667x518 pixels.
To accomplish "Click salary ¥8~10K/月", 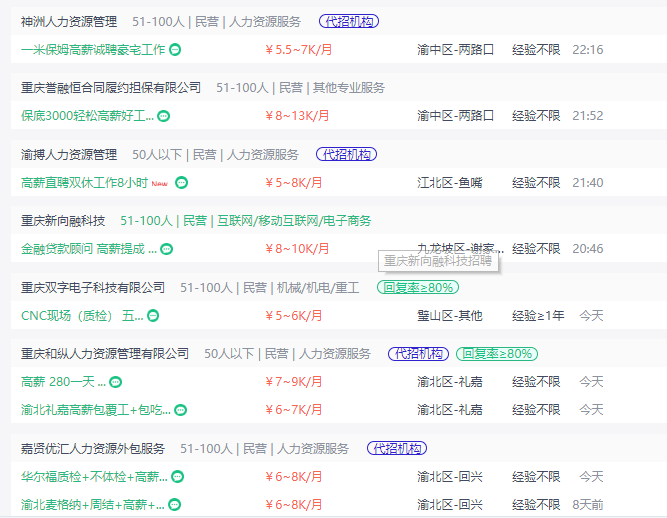I will [x=297, y=249].
